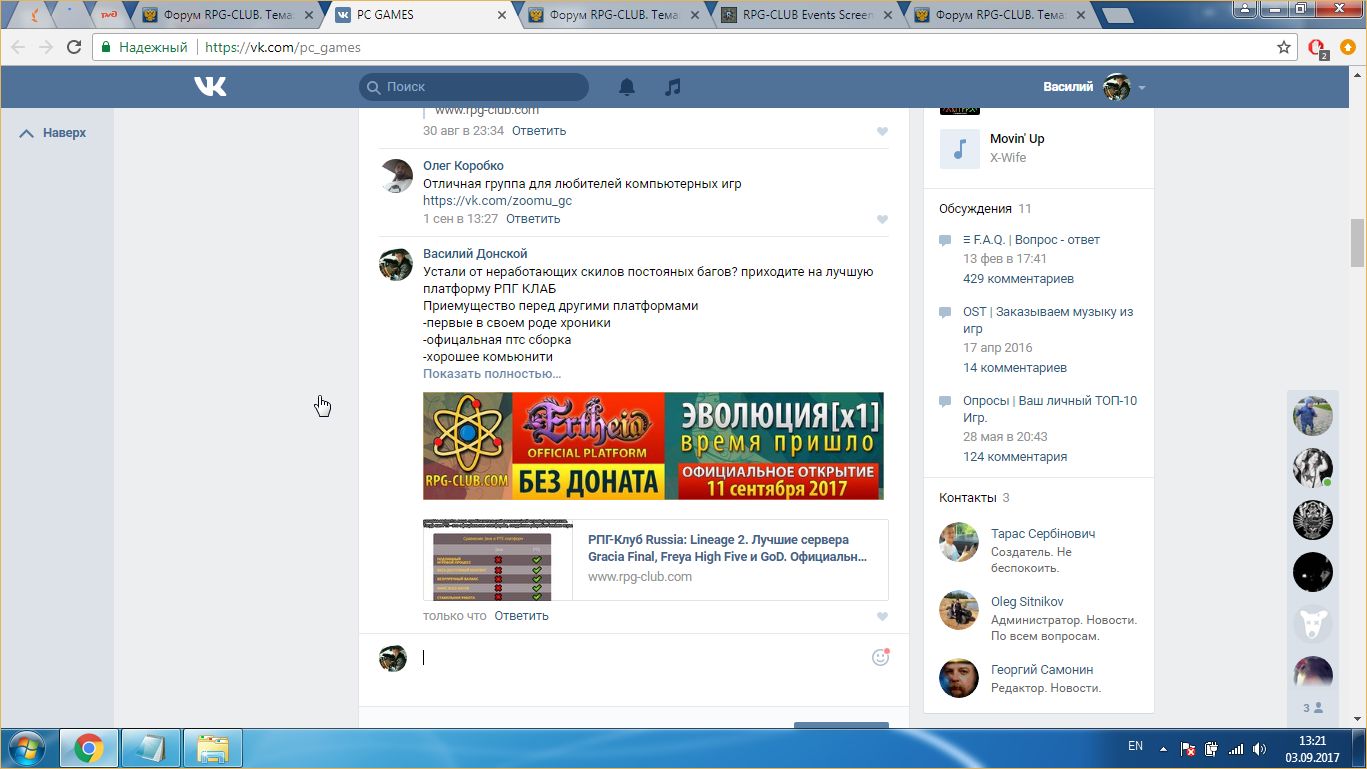Screen dimensions: 1367x769
Task: Click the power plug icon in tray
Action: 1212,748
